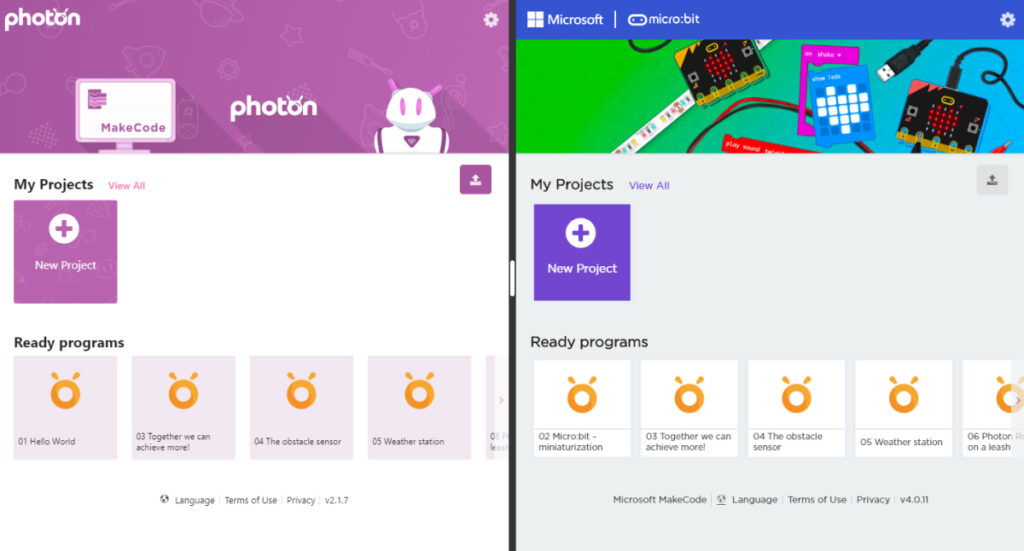Create New Project in Photon pane
The width and height of the screenshot is (1024, 551).
(65, 251)
